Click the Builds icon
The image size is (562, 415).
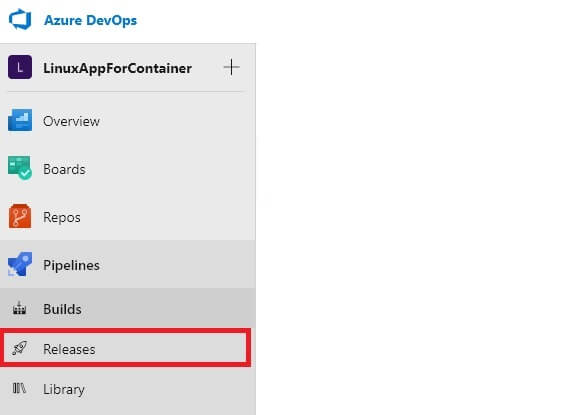tap(19, 308)
